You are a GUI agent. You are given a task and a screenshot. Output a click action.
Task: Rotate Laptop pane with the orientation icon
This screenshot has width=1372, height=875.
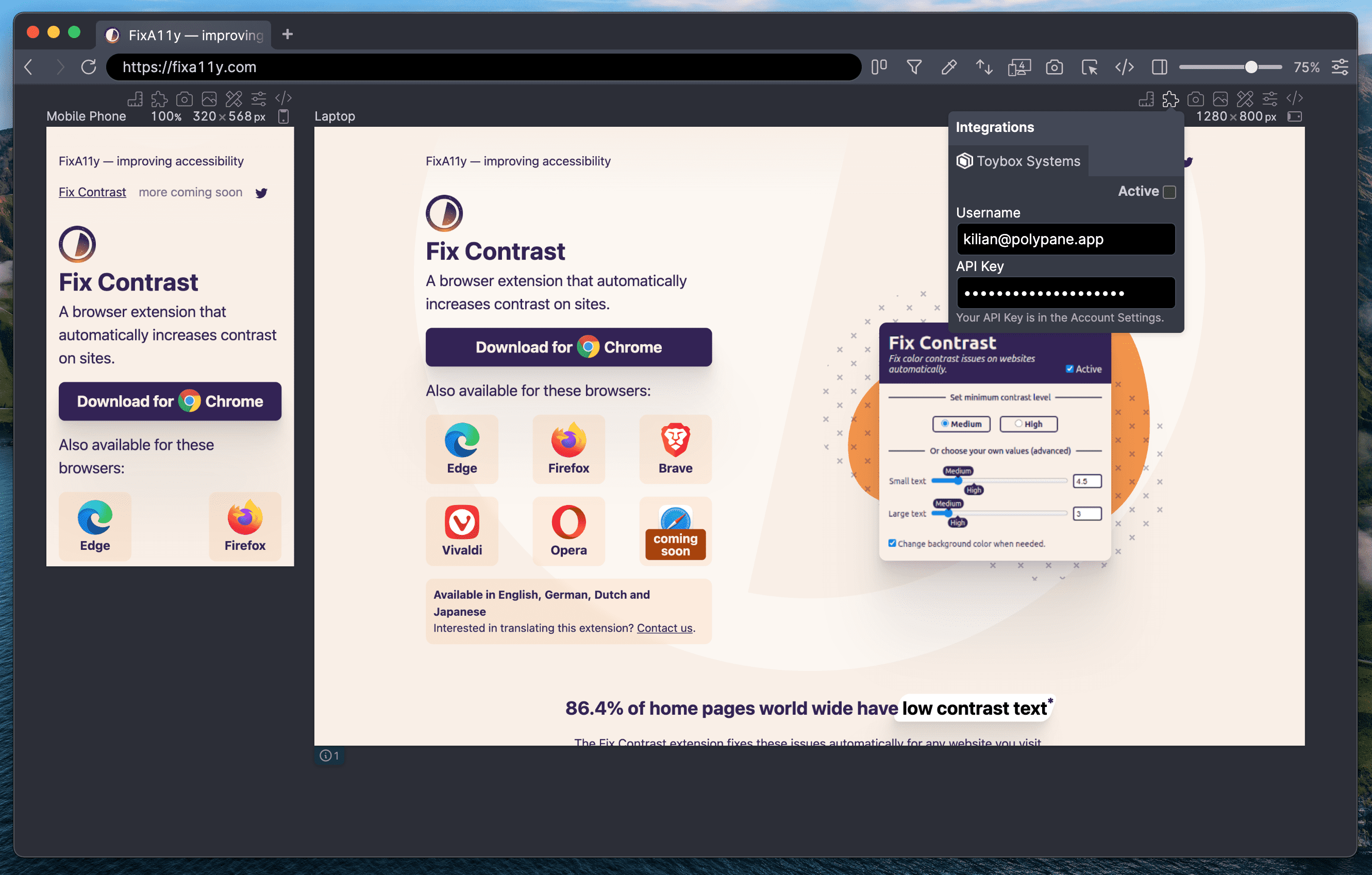tap(1295, 117)
